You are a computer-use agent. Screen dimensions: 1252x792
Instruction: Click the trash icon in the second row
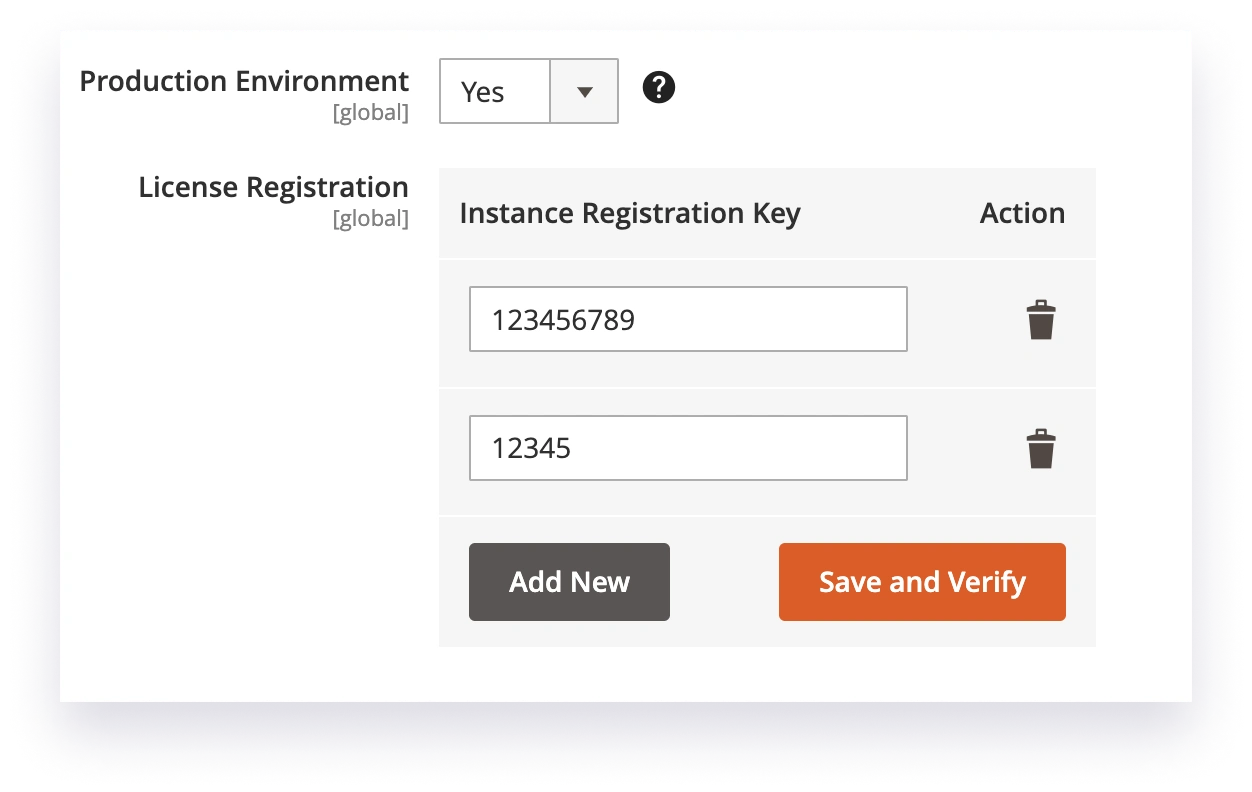1041,447
